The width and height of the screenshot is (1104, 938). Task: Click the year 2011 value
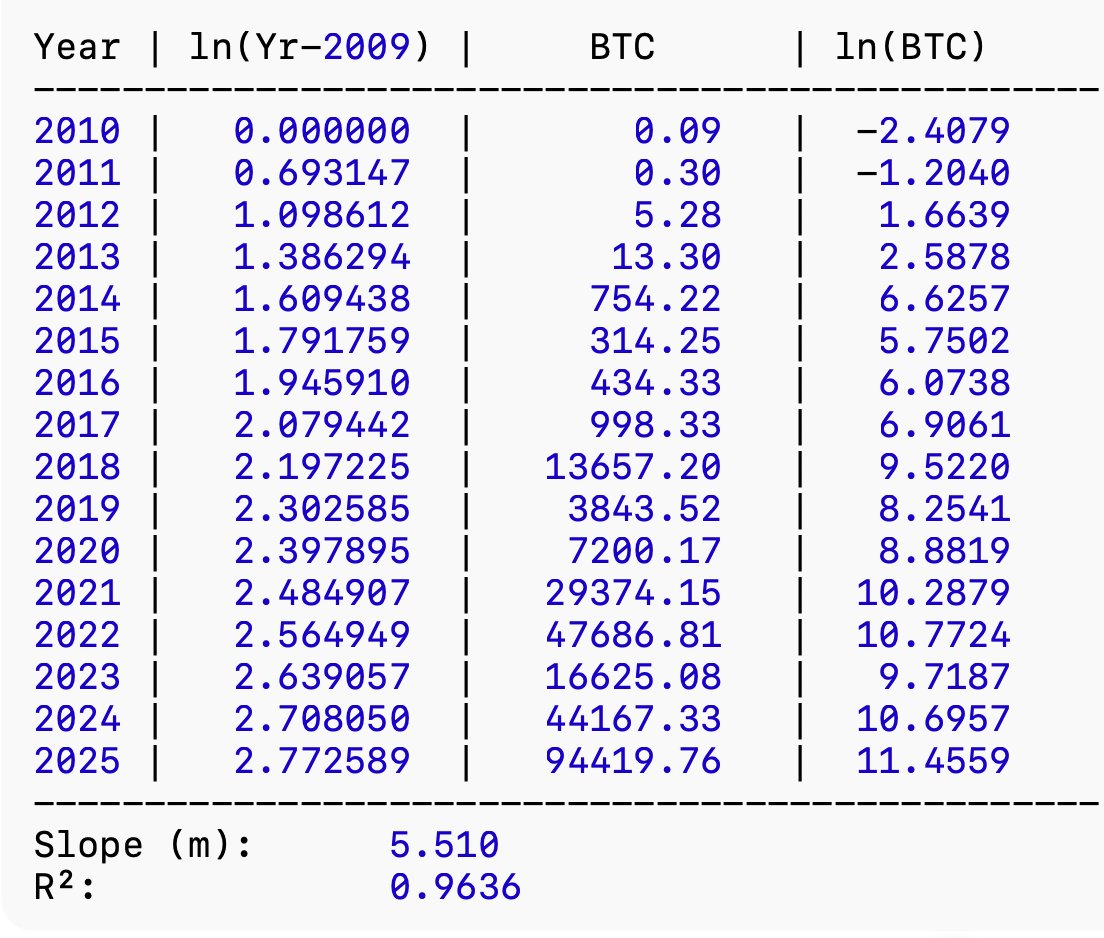(77, 173)
